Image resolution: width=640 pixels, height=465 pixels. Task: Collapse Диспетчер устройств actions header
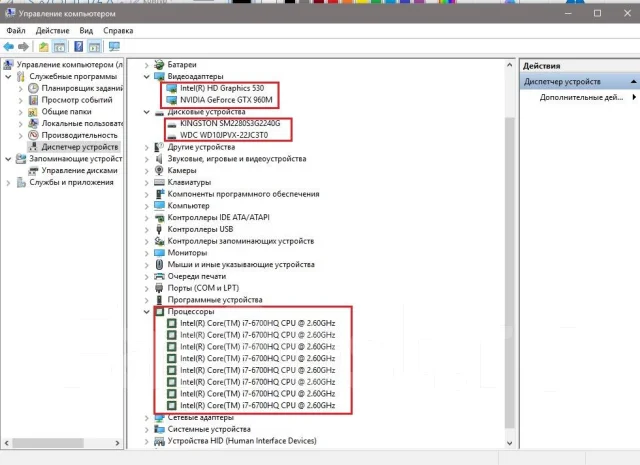[633, 82]
